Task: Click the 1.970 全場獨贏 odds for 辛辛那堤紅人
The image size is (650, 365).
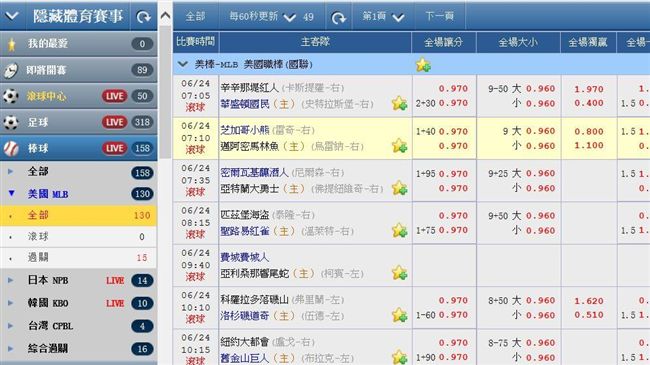Action: point(589,89)
